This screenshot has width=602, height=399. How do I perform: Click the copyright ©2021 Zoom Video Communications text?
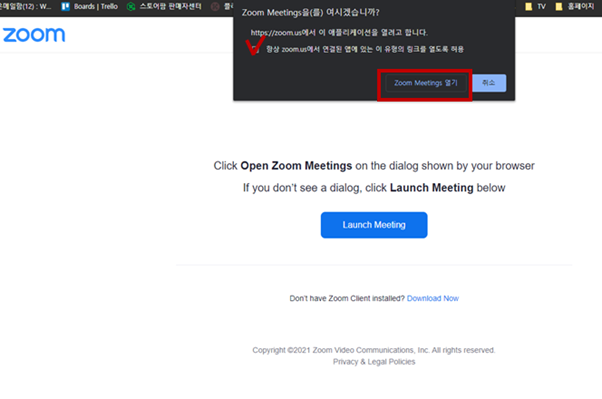[374, 350]
